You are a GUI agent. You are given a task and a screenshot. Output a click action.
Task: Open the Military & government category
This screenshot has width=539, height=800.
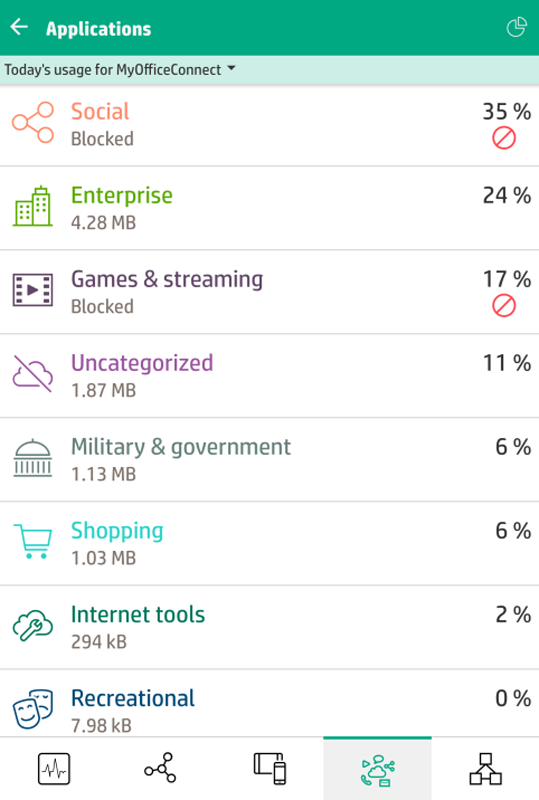pos(270,460)
